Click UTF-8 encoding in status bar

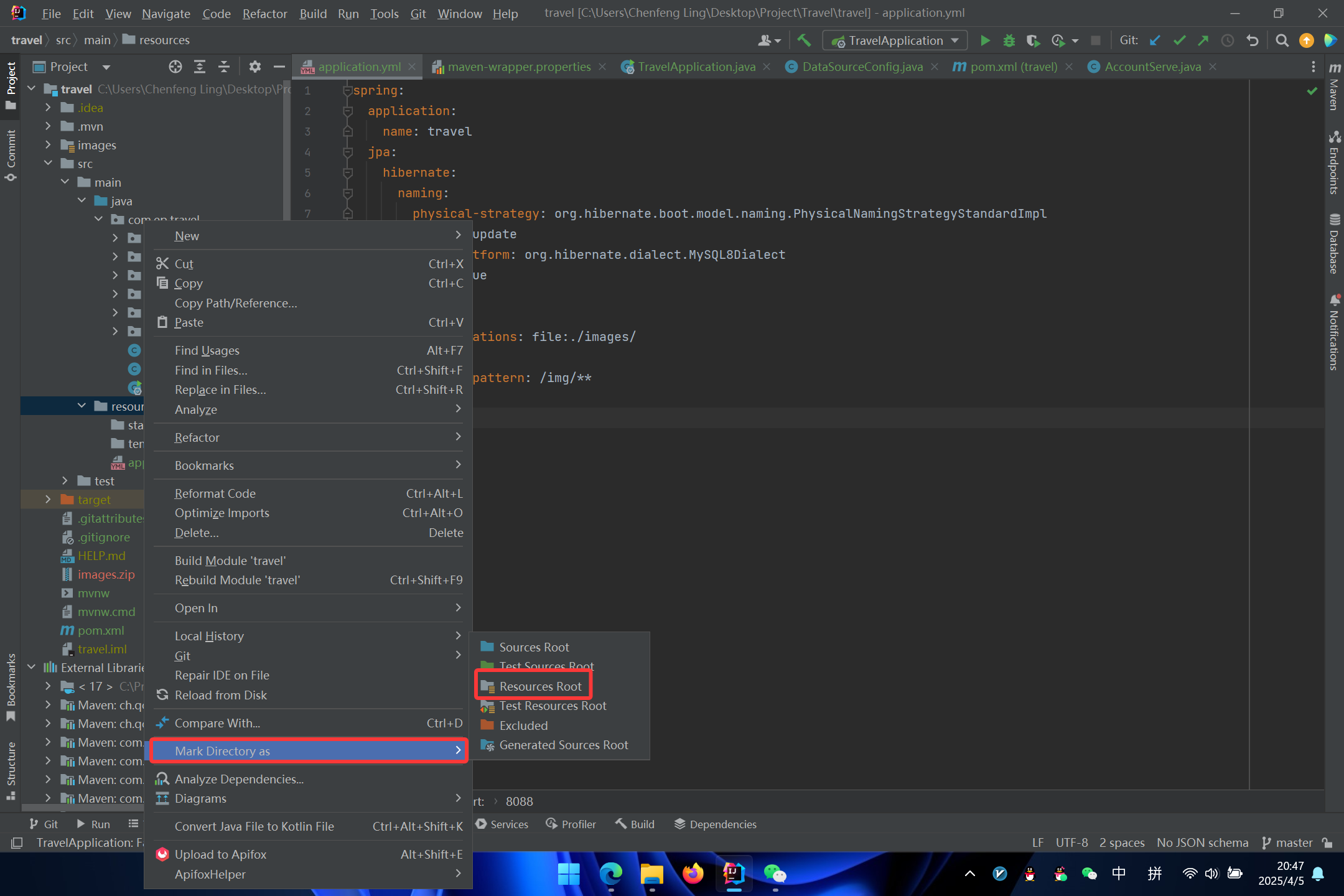tap(1071, 842)
